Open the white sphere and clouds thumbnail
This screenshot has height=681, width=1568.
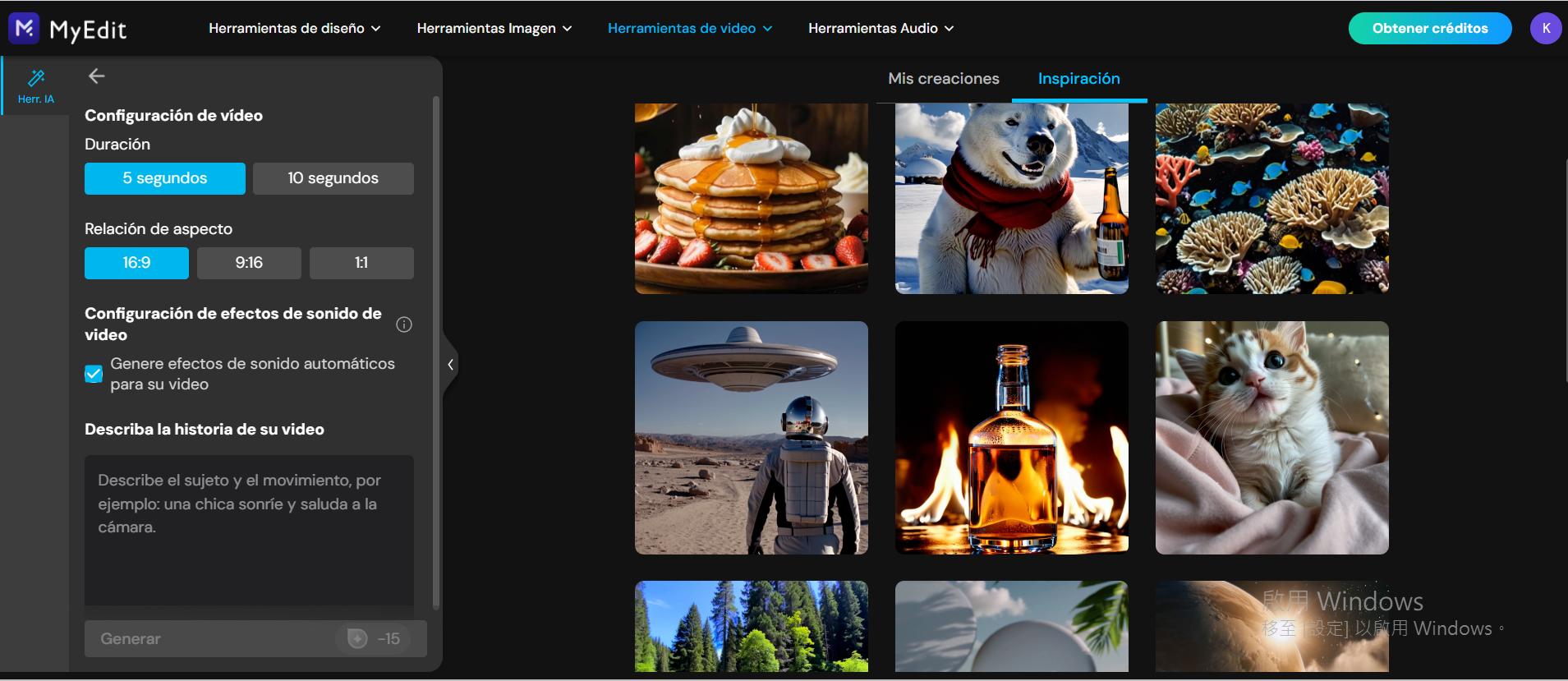click(x=1012, y=627)
